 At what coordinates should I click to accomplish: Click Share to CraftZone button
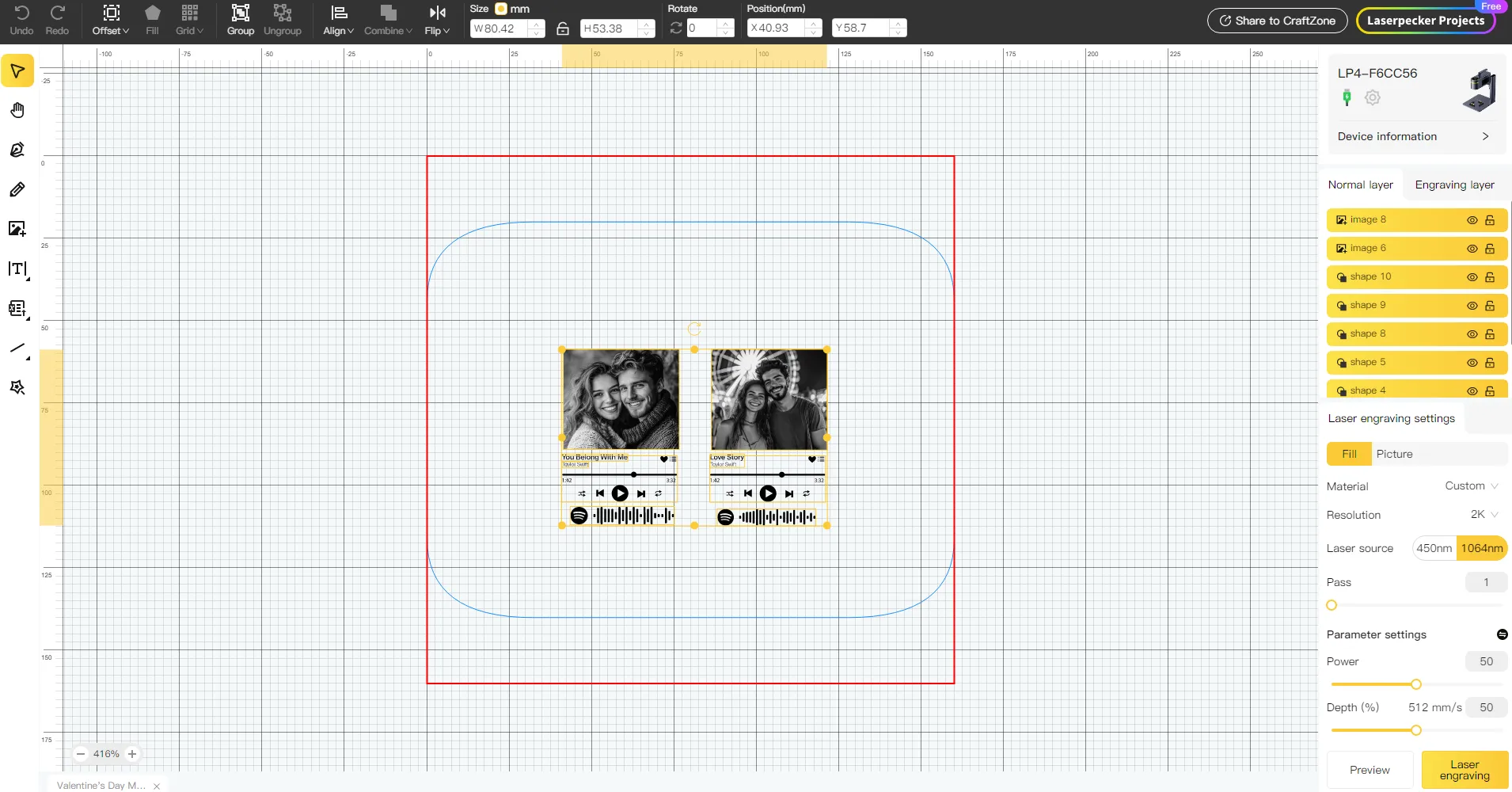coord(1277,21)
